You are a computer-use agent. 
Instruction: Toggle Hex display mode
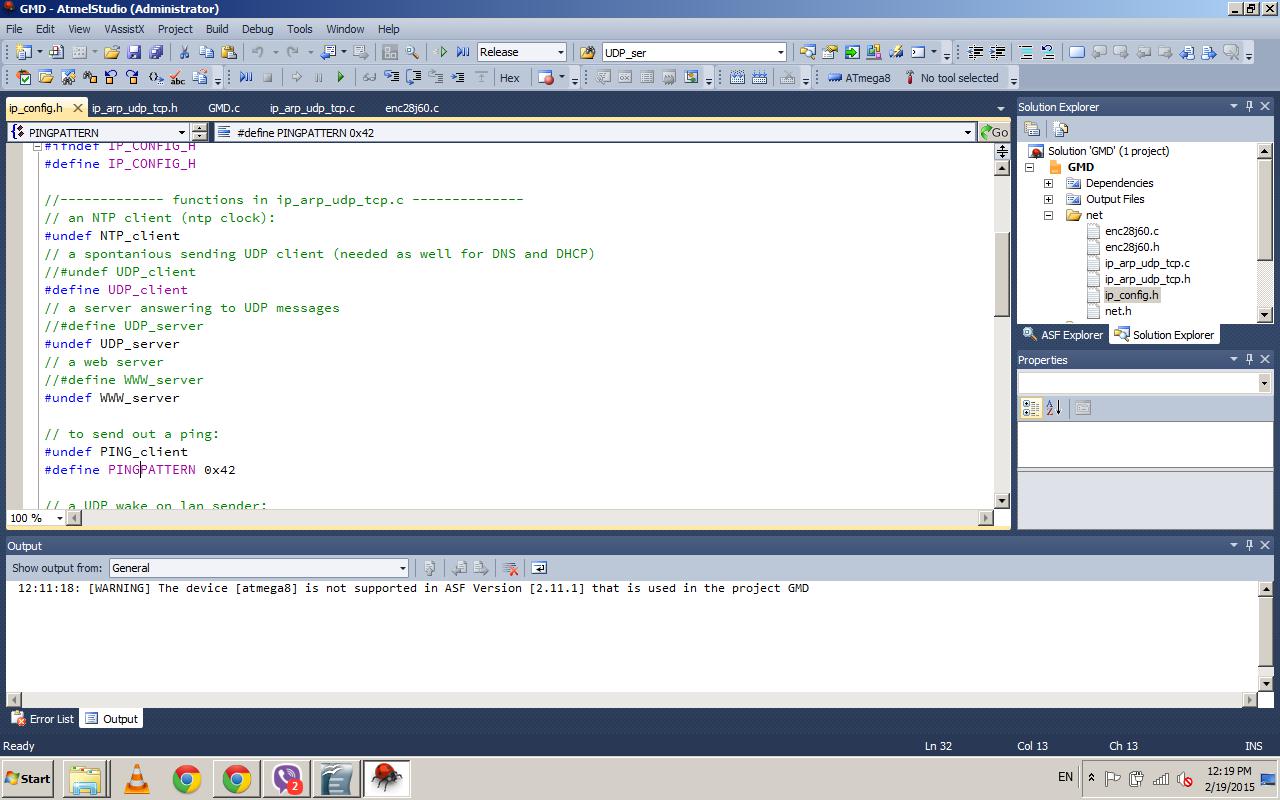pos(509,78)
